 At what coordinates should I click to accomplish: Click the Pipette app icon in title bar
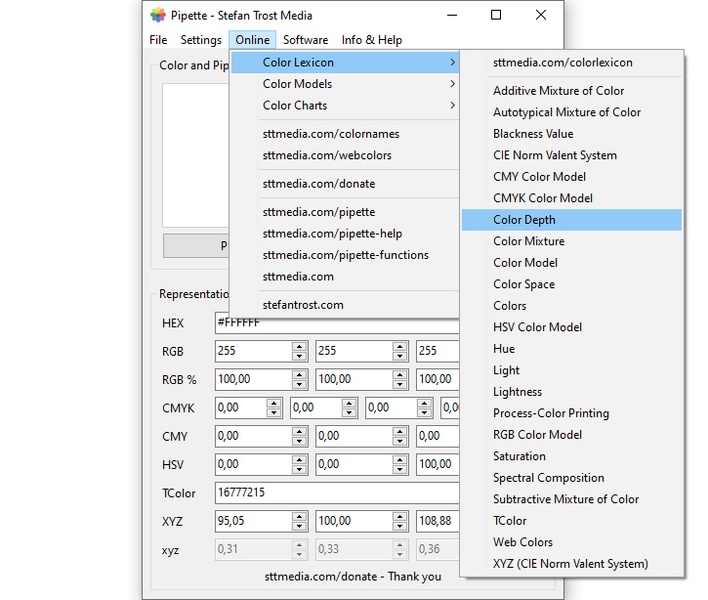point(158,15)
